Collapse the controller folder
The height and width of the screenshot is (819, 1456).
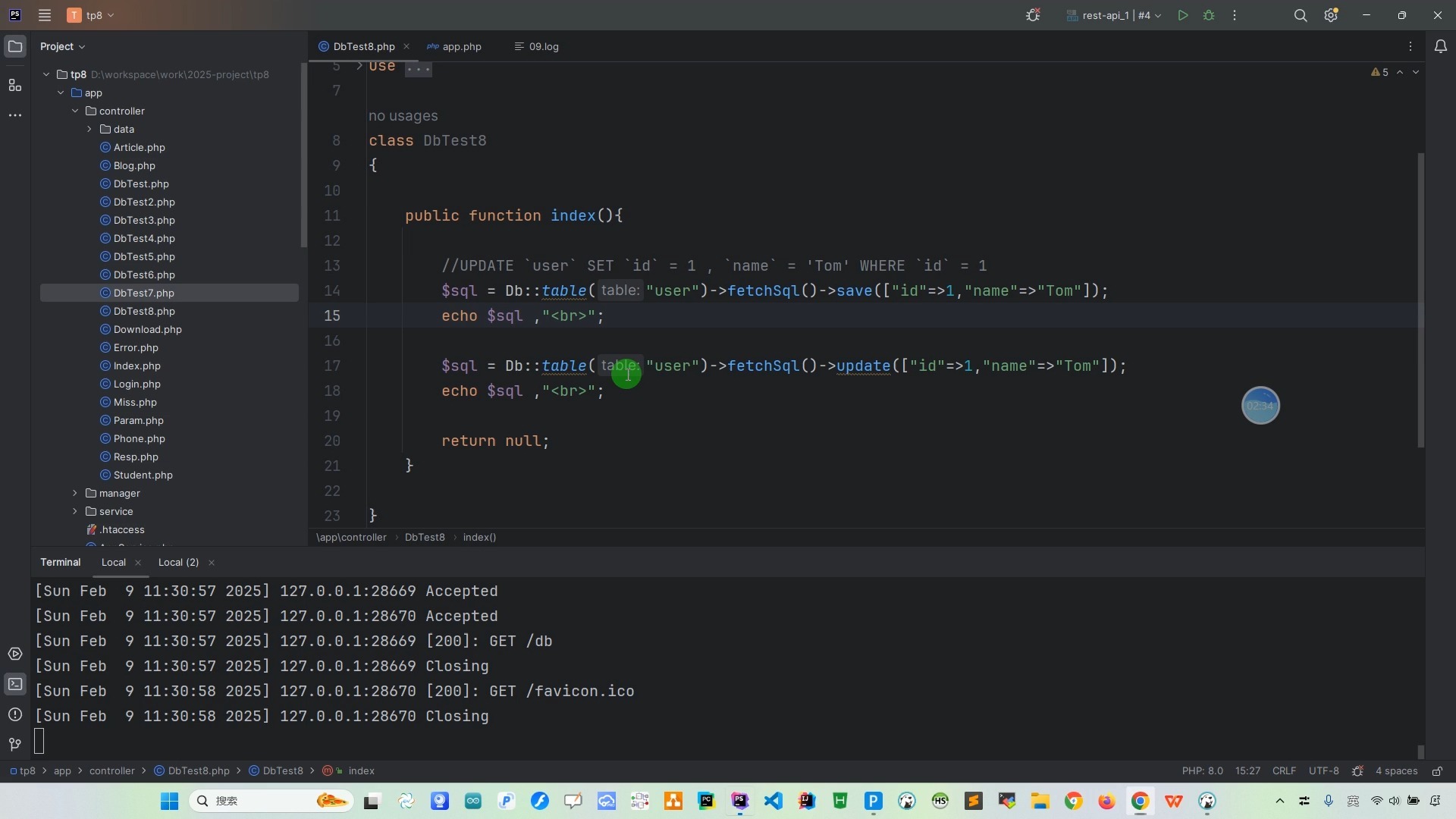tap(76, 111)
